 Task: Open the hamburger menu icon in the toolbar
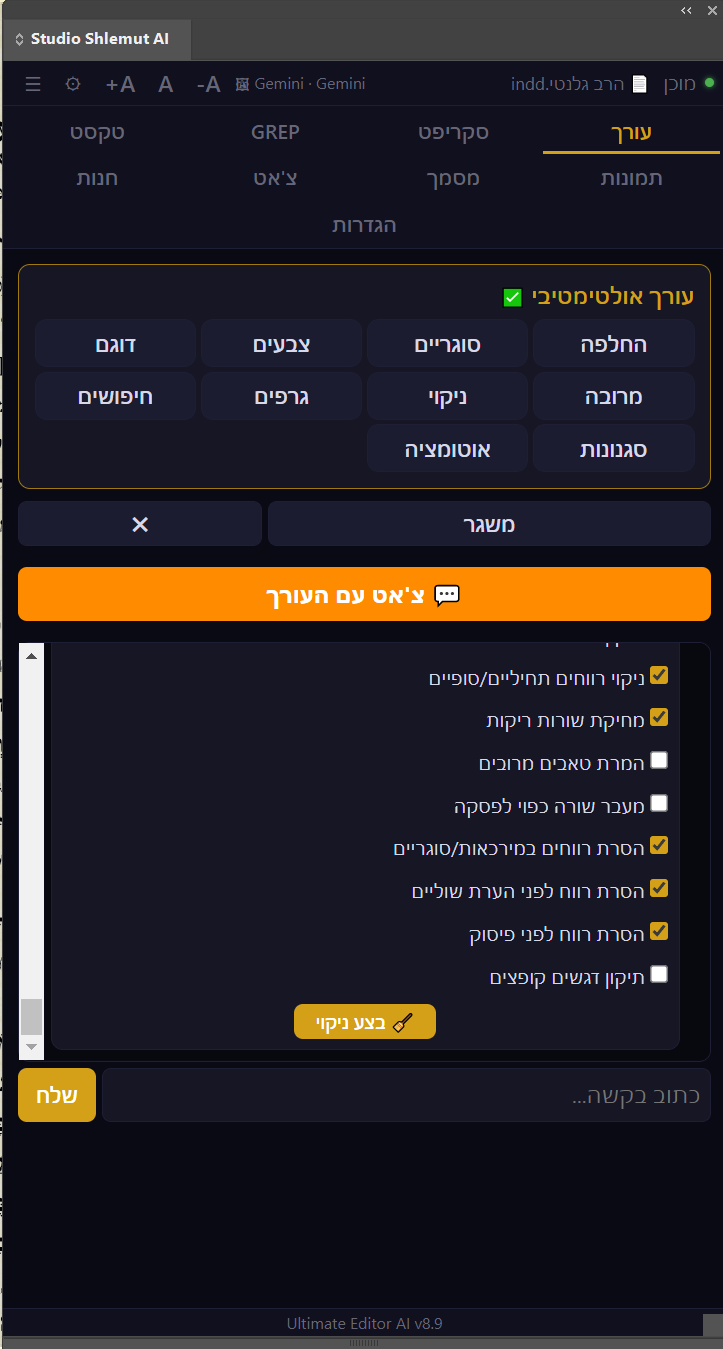point(33,84)
